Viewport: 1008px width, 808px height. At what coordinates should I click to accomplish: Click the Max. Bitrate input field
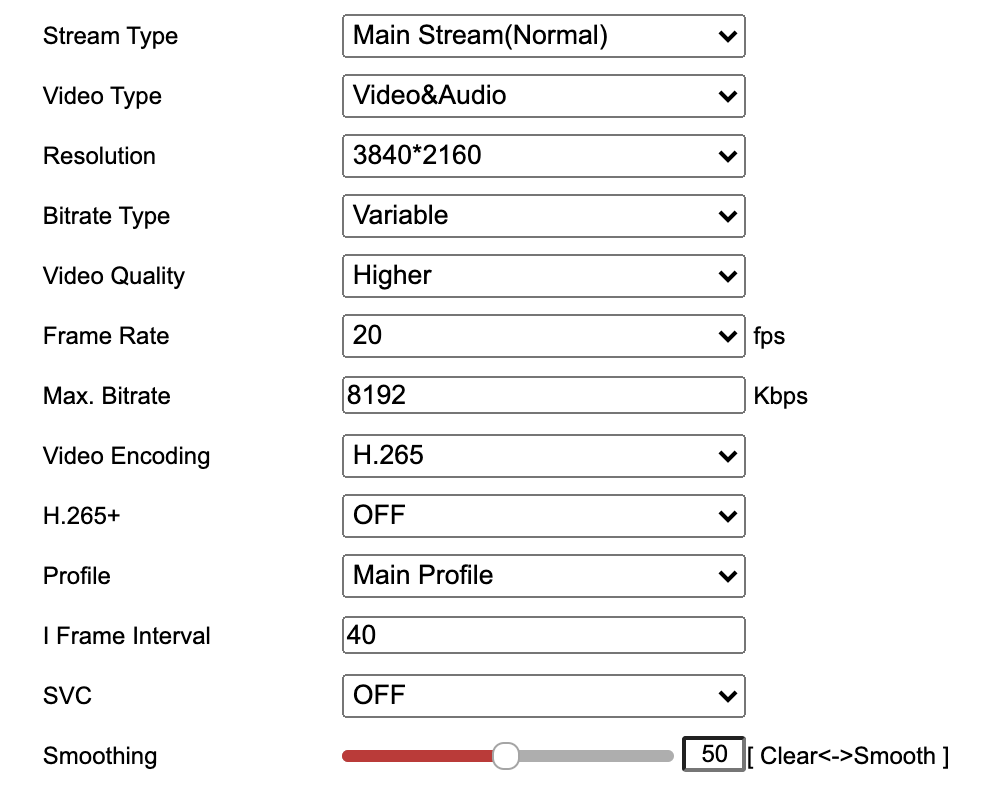coord(543,396)
